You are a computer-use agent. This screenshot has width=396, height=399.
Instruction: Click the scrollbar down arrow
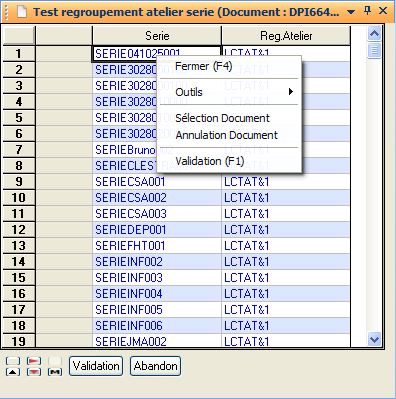pyautogui.click(x=374, y=339)
